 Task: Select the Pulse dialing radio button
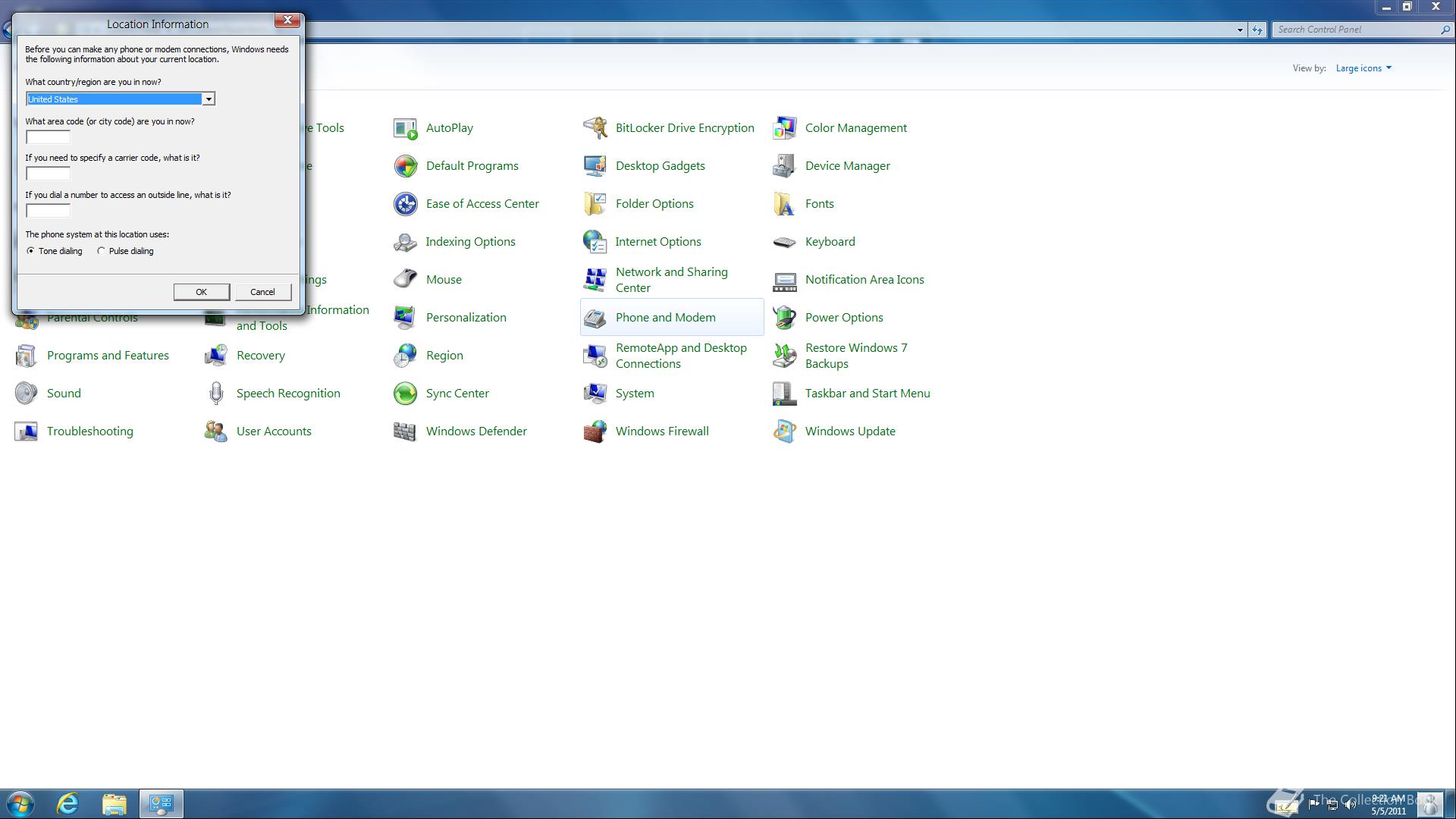tap(101, 251)
